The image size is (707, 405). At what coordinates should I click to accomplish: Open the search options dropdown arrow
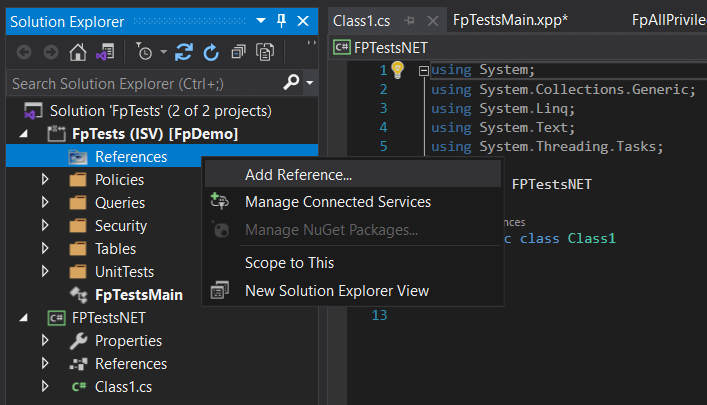[x=310, y=83]
